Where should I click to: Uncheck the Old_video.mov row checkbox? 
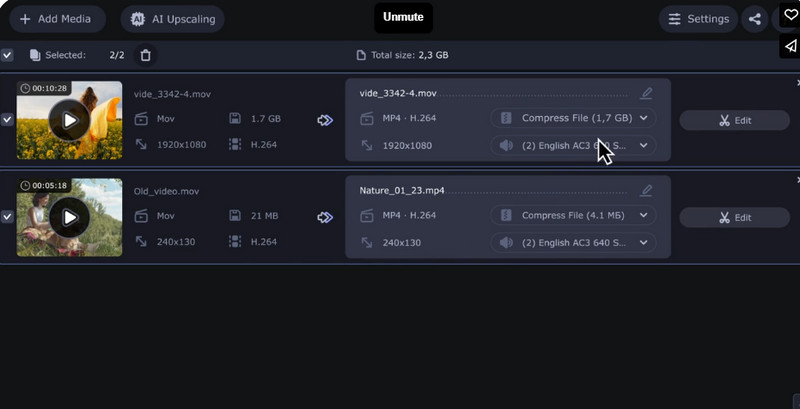7,217
